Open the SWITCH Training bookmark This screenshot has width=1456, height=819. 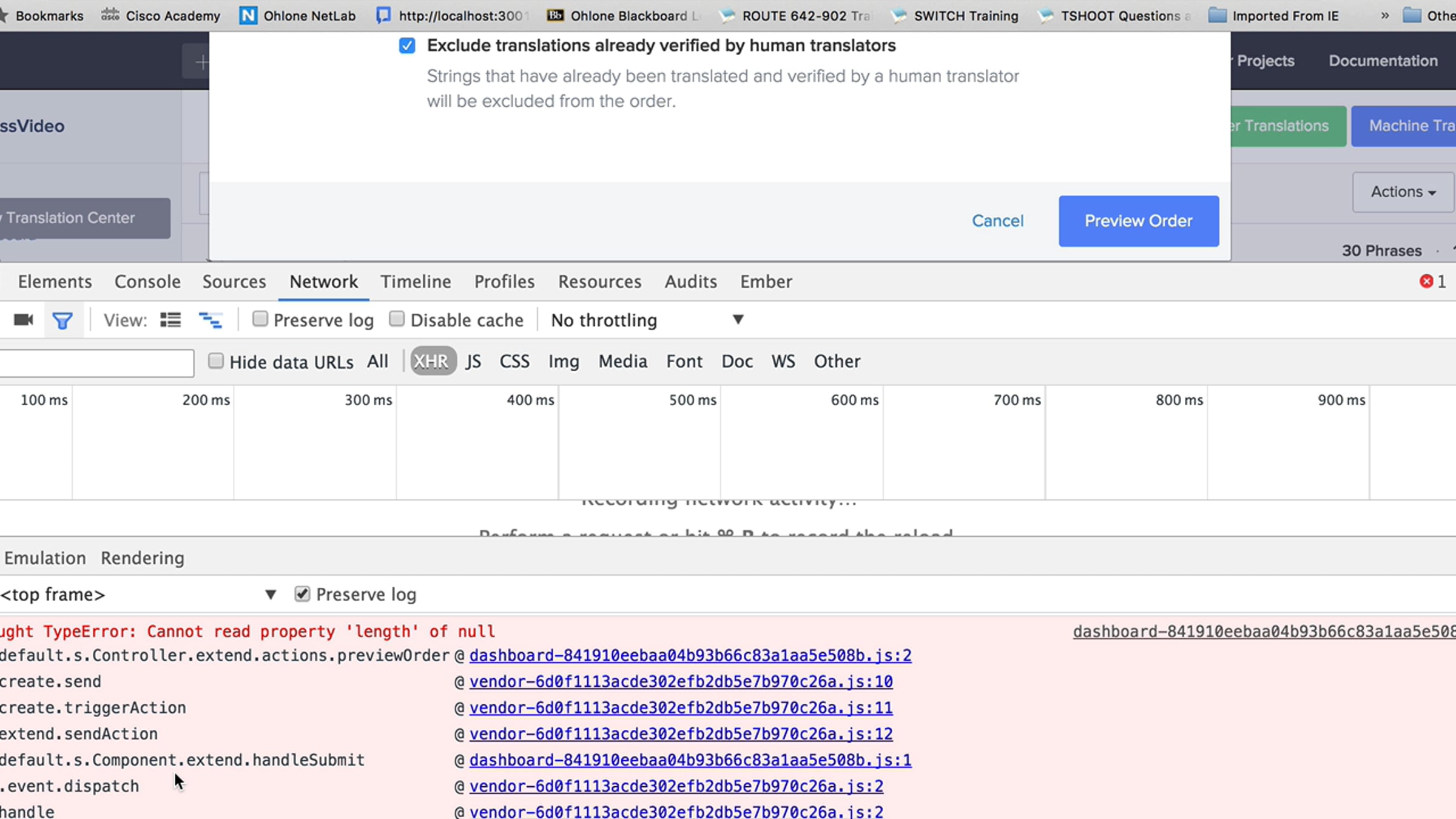coord(954,16)
